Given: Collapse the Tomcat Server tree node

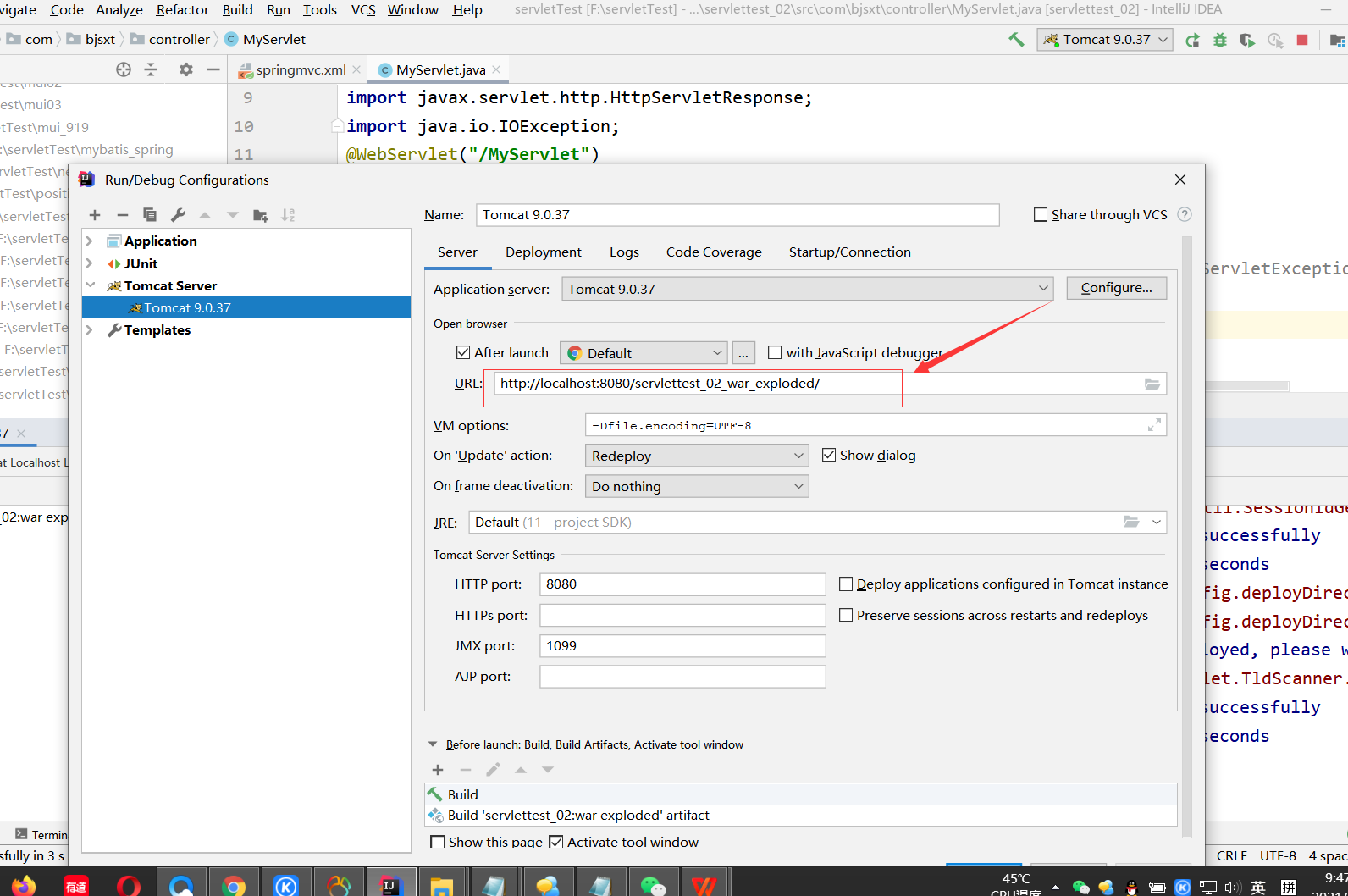Looking at the screenshot, I should tap(90, 285).
